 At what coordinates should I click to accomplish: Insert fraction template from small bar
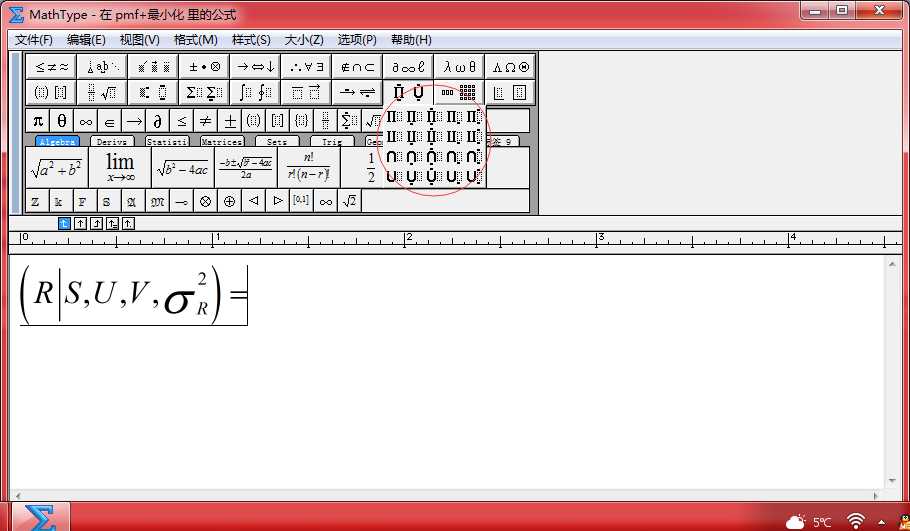326,121
